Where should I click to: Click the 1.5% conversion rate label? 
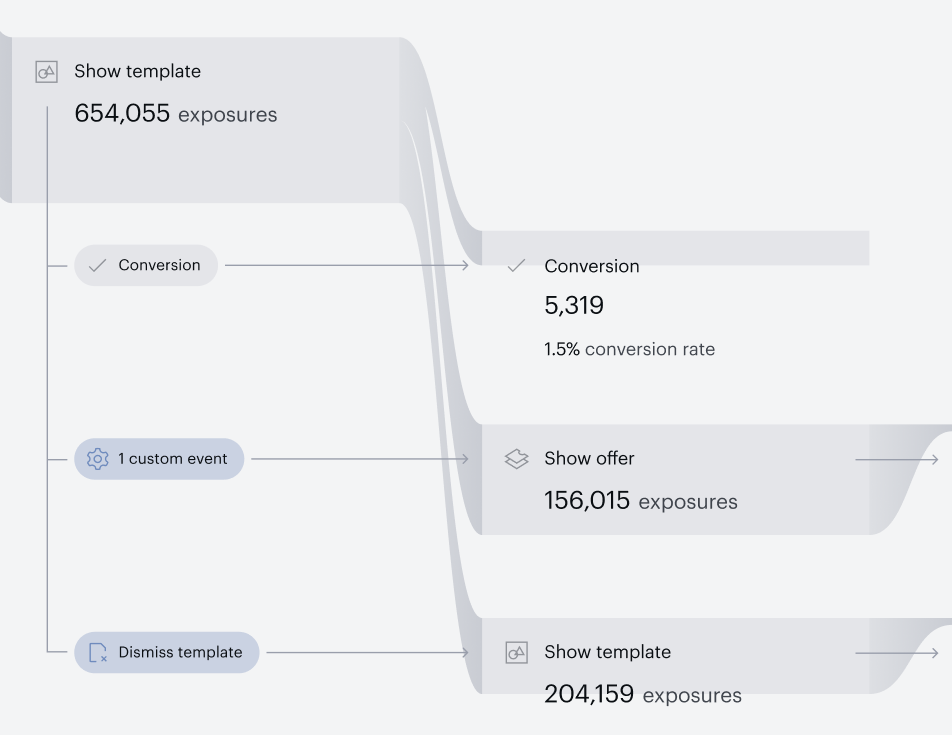[x=629, y=349]
